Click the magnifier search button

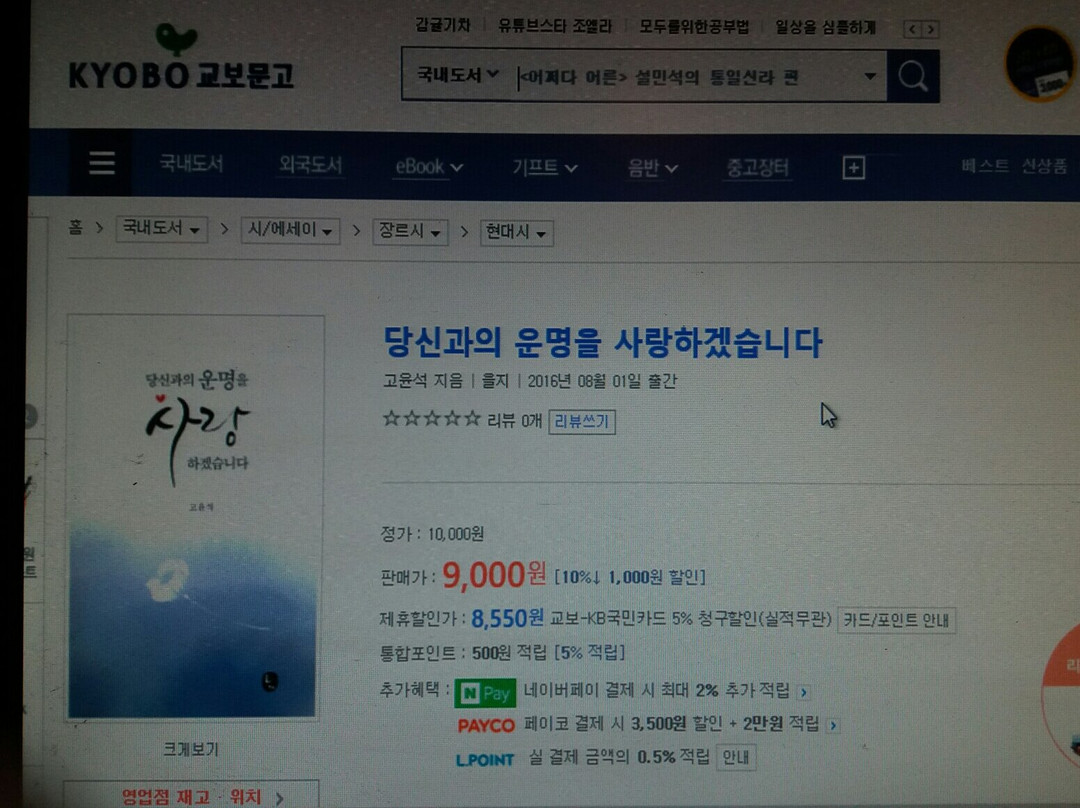coord(913,76)
